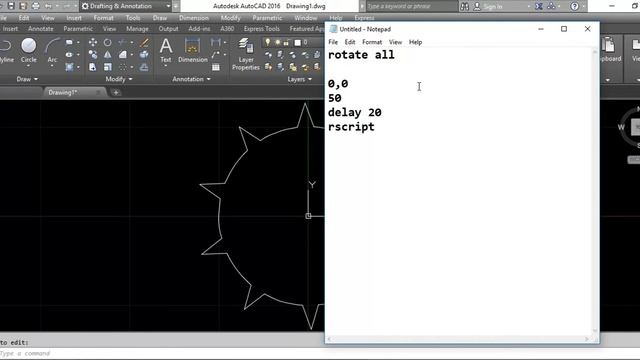Open the AutoCAD Tools menu

tap(133, 18)
